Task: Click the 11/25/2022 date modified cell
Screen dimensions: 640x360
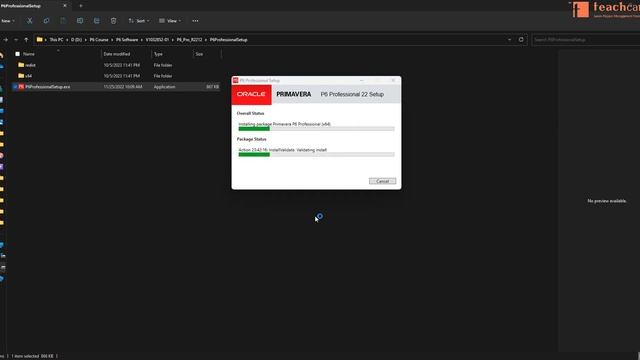Action: coord(123,87)
